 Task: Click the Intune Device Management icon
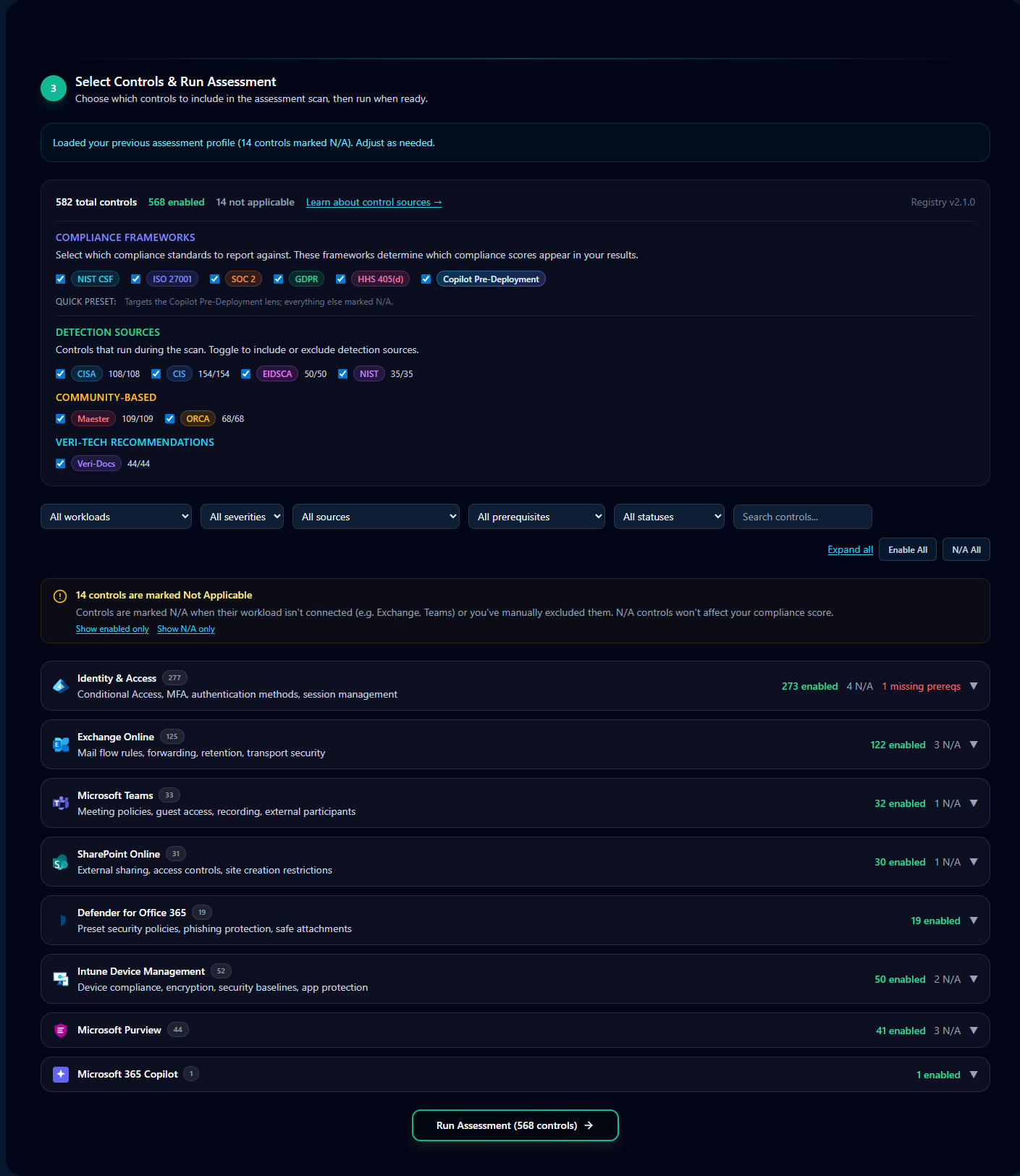(61, 978)
